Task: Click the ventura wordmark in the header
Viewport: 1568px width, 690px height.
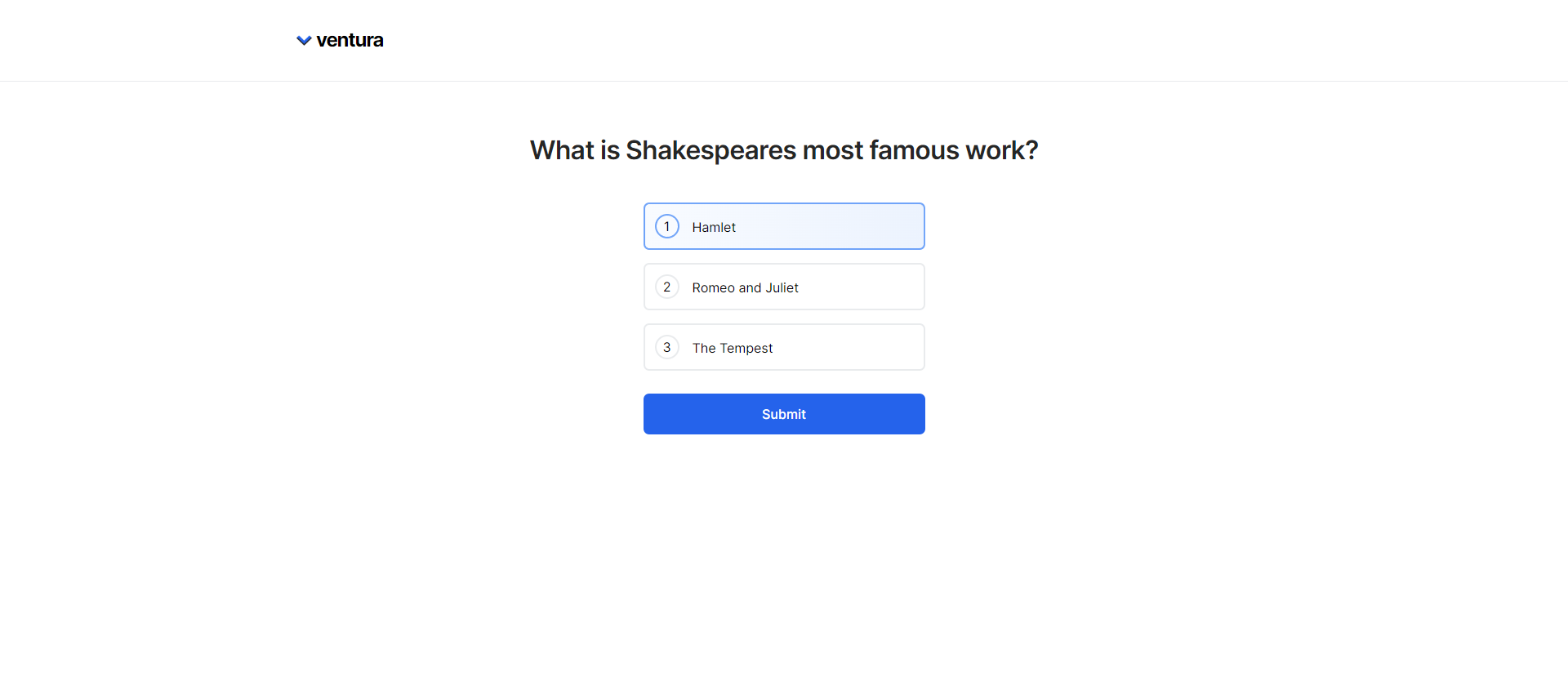Action: pyautogui.click(x=350, y=40)
